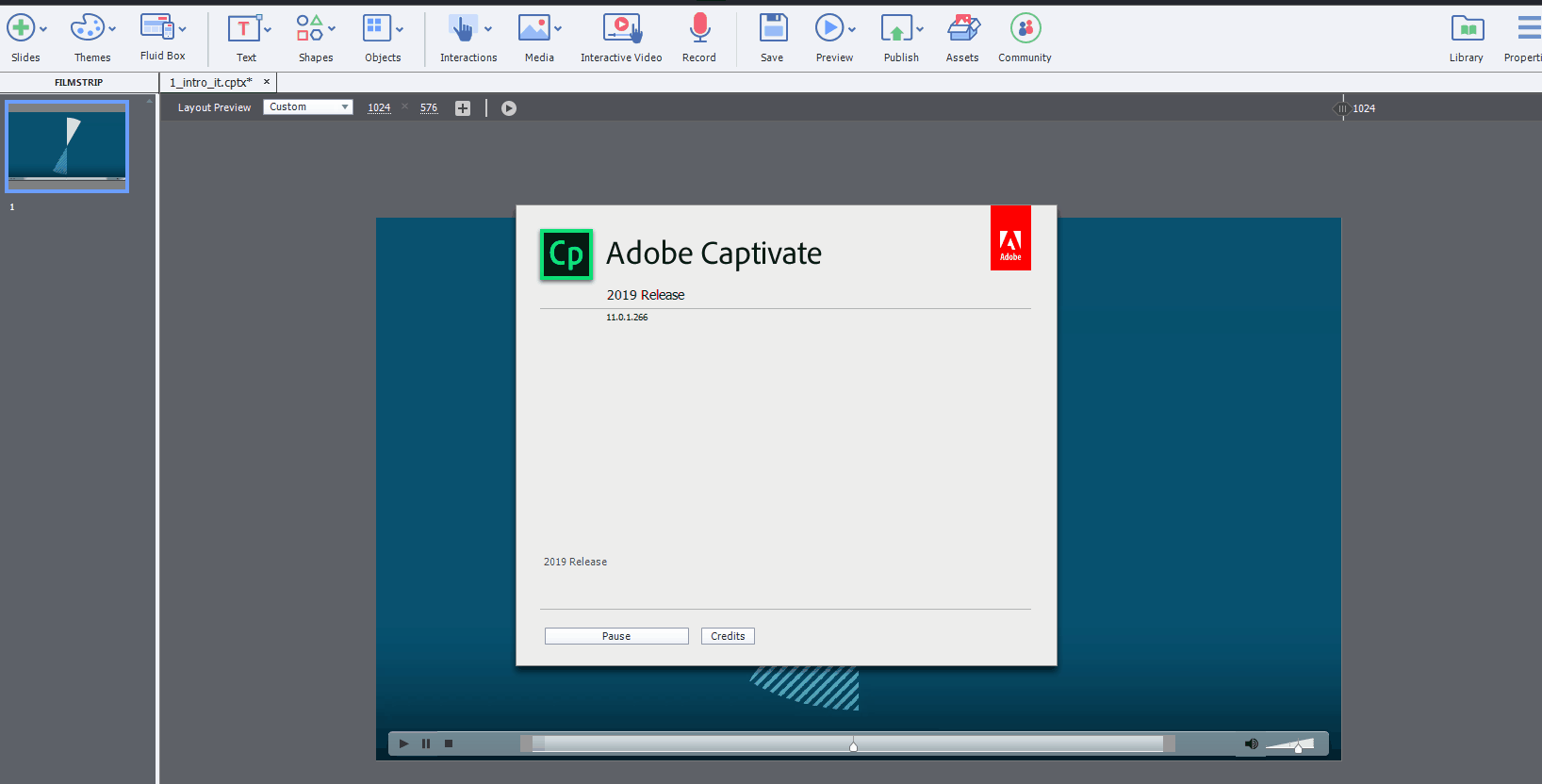This screenshot has width=1542, height=784.
Task: Select slide 1 thumbnail in filmstrip
Action: (67, 146)
